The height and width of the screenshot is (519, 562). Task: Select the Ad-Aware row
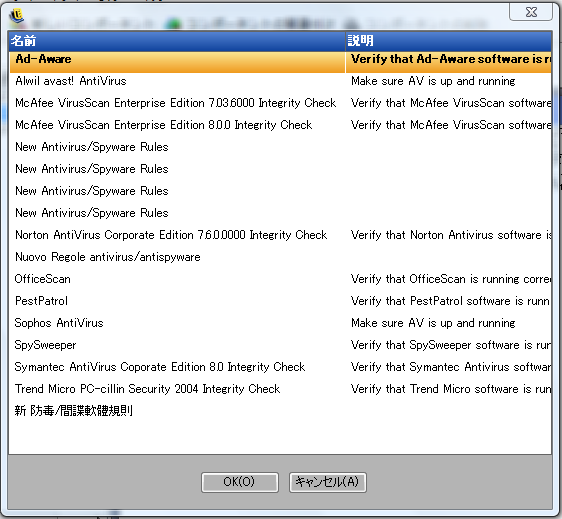pos(280,62)
